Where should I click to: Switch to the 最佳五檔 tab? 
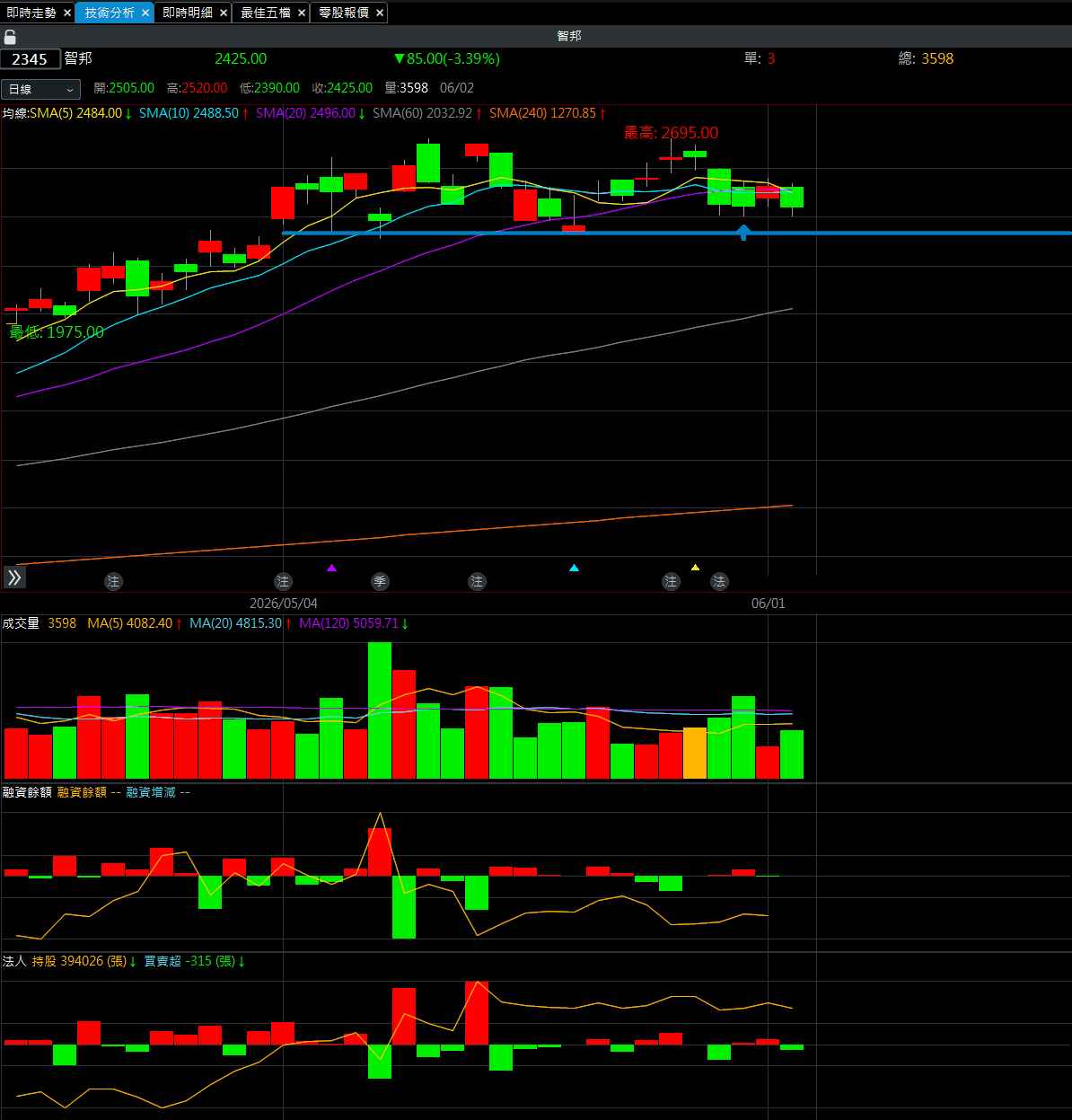tap(266, 13)
